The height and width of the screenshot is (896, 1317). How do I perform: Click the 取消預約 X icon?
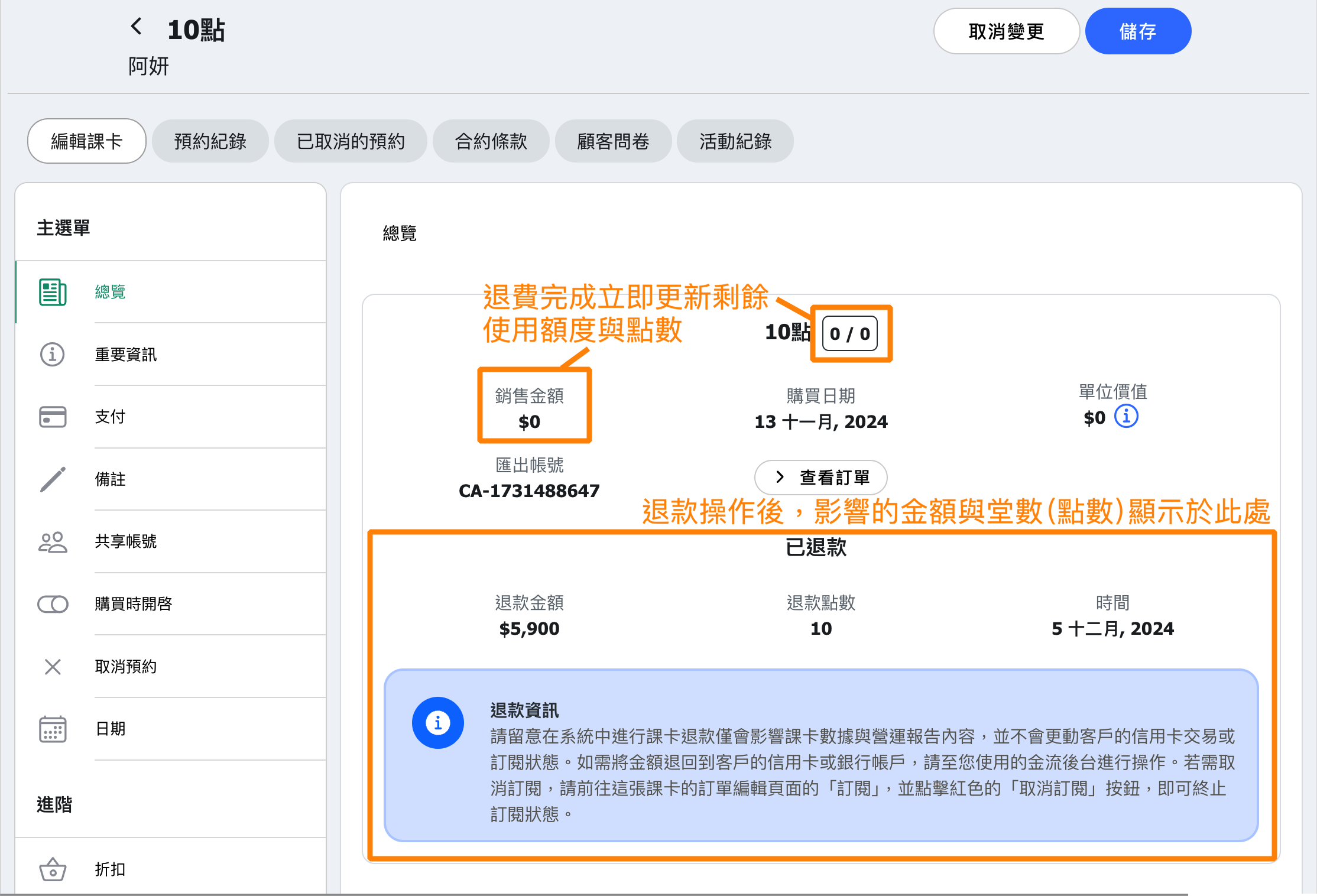point(53,667)
